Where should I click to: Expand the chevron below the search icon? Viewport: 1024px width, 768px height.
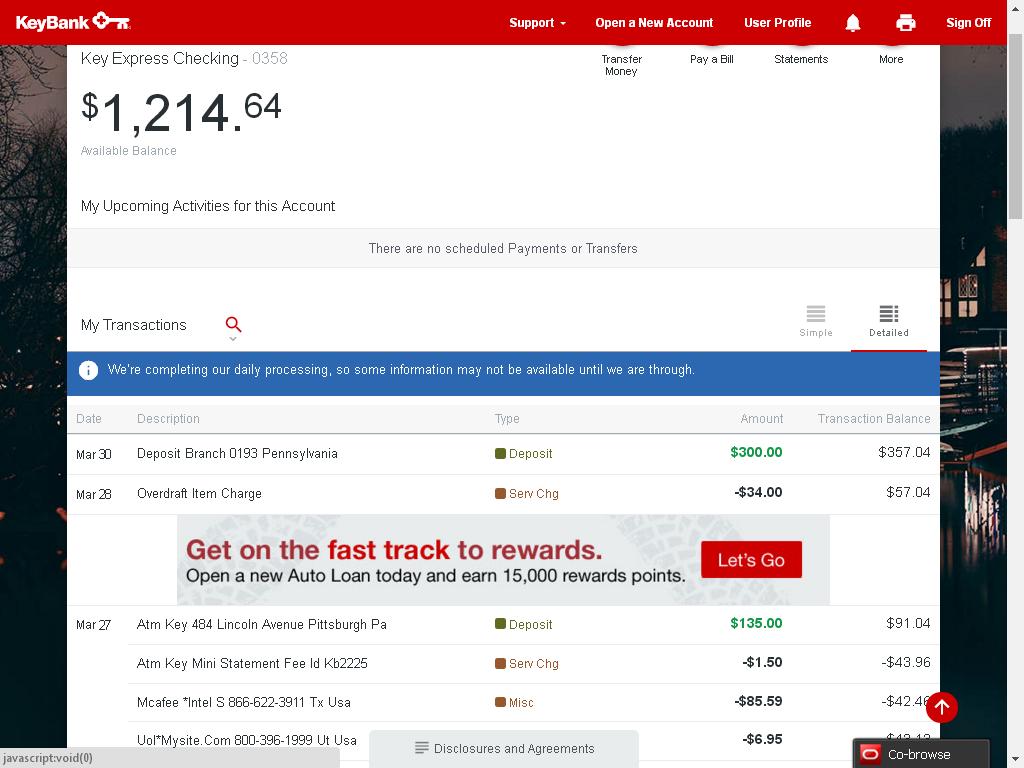[x=233, y=339]
